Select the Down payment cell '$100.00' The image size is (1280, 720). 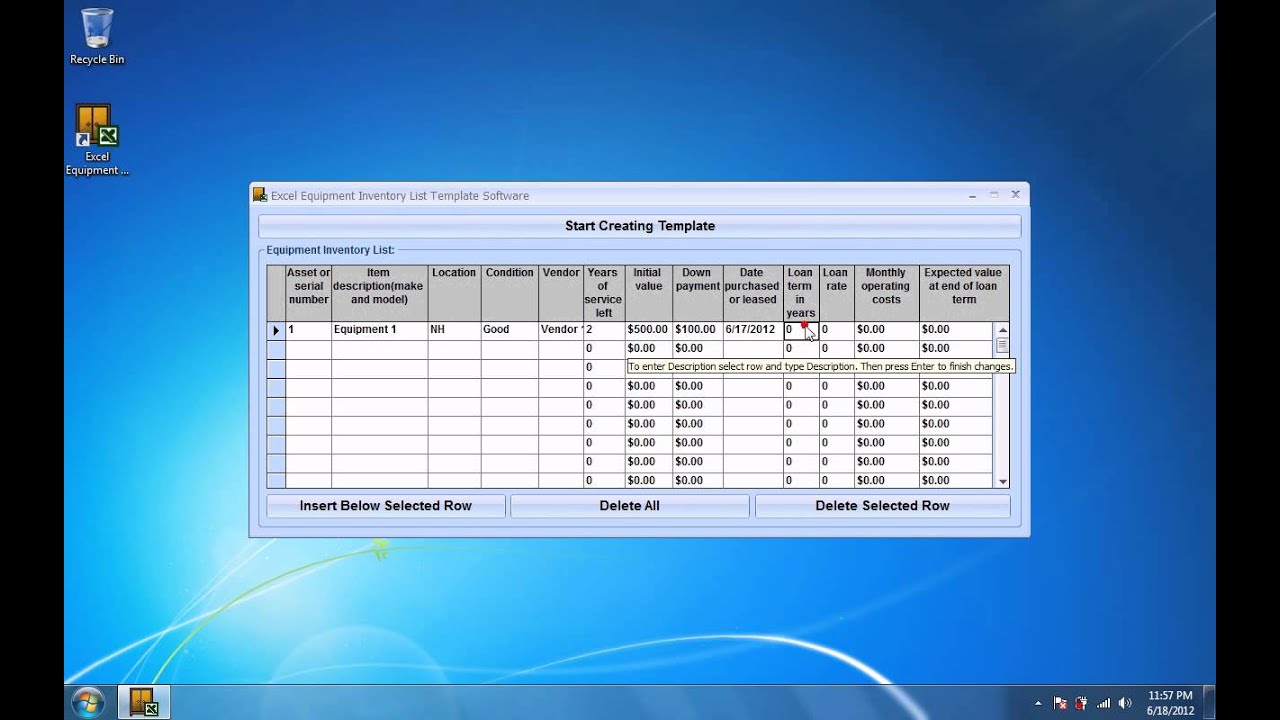pyautogui.click(x=697, y=330)
